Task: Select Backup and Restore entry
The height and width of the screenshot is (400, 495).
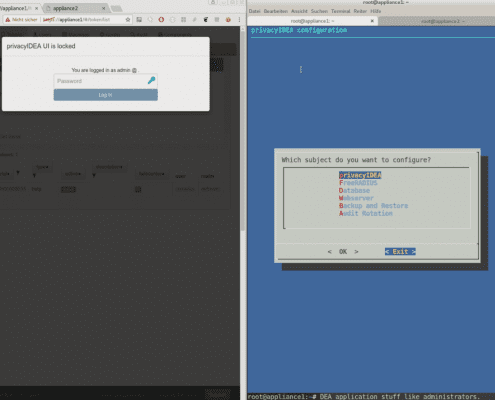Action: [373, 206]
